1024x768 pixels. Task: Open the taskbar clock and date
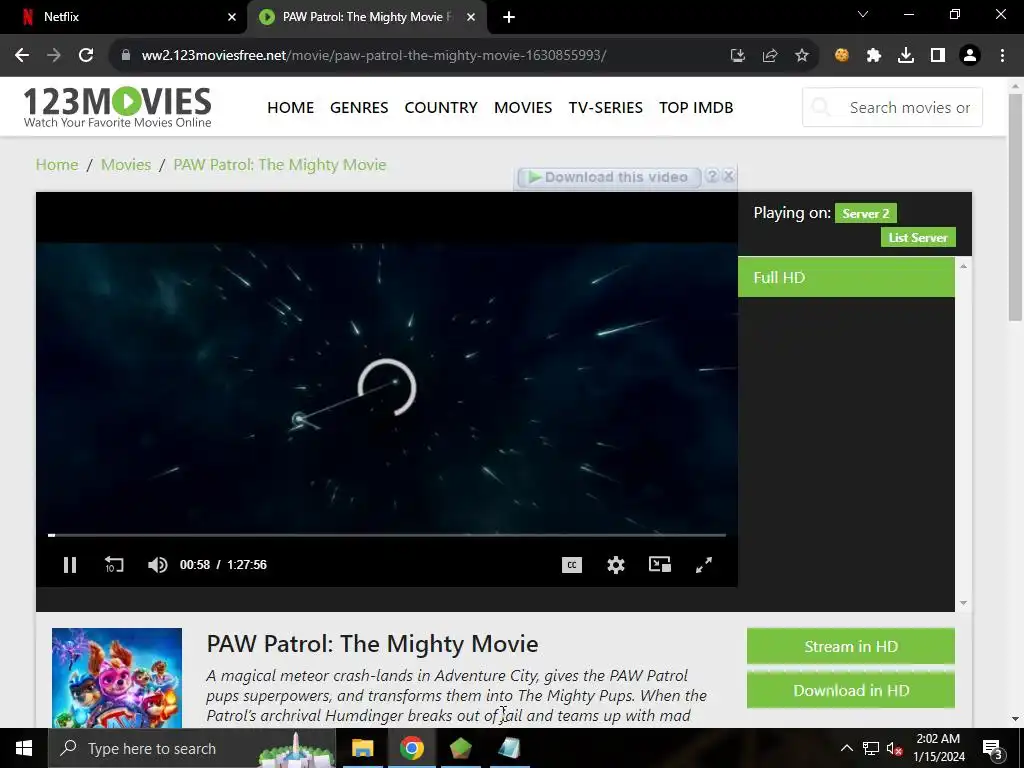tap(938, 748)
